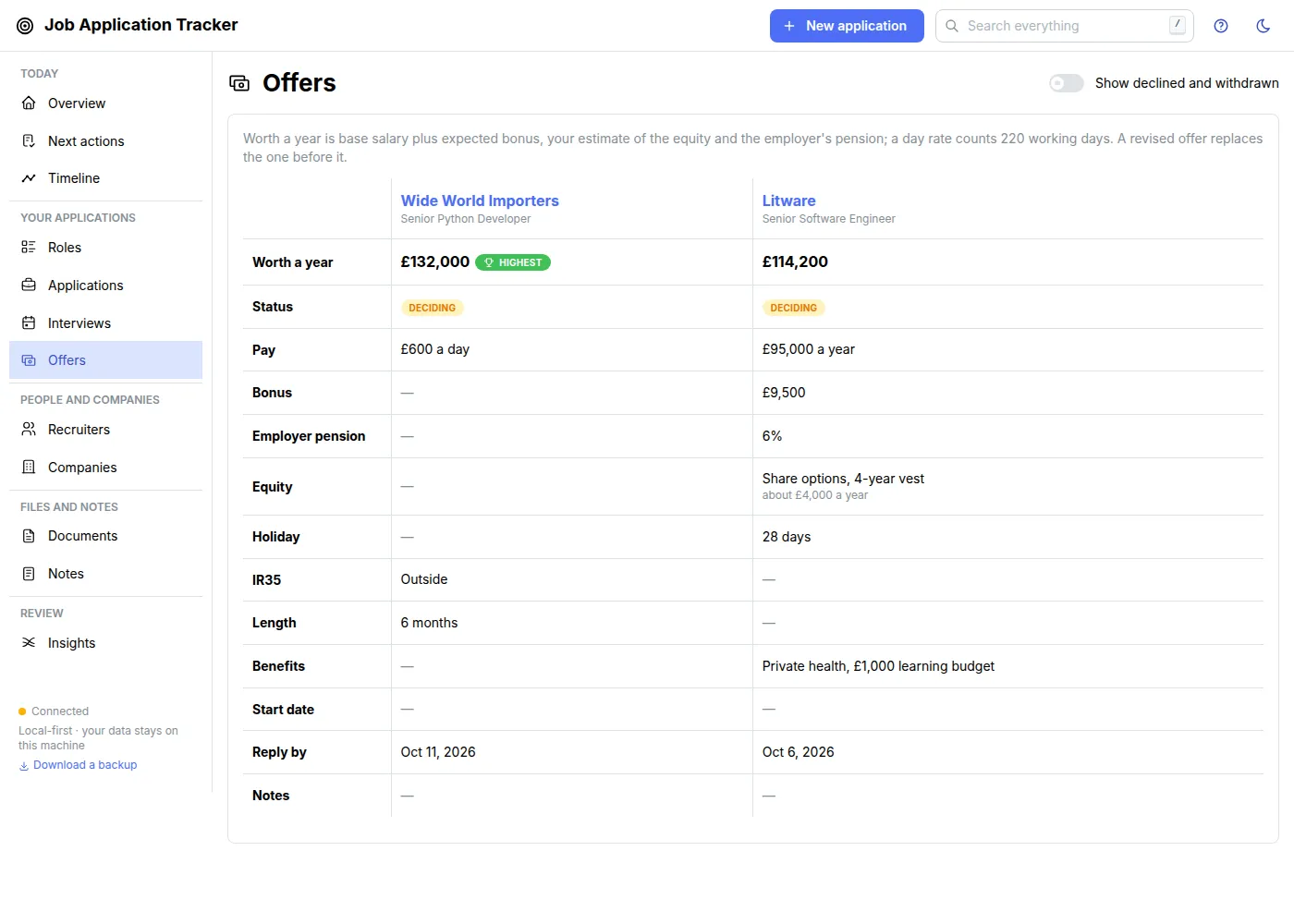Viewport: 1294px width, 924px height.
Task: Click the Overview home icon
Action: point(29,103)
